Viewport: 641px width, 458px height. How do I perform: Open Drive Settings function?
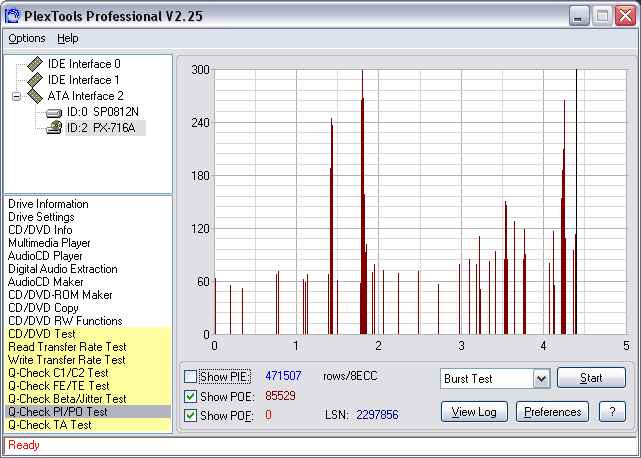click(x=41, y=217)
